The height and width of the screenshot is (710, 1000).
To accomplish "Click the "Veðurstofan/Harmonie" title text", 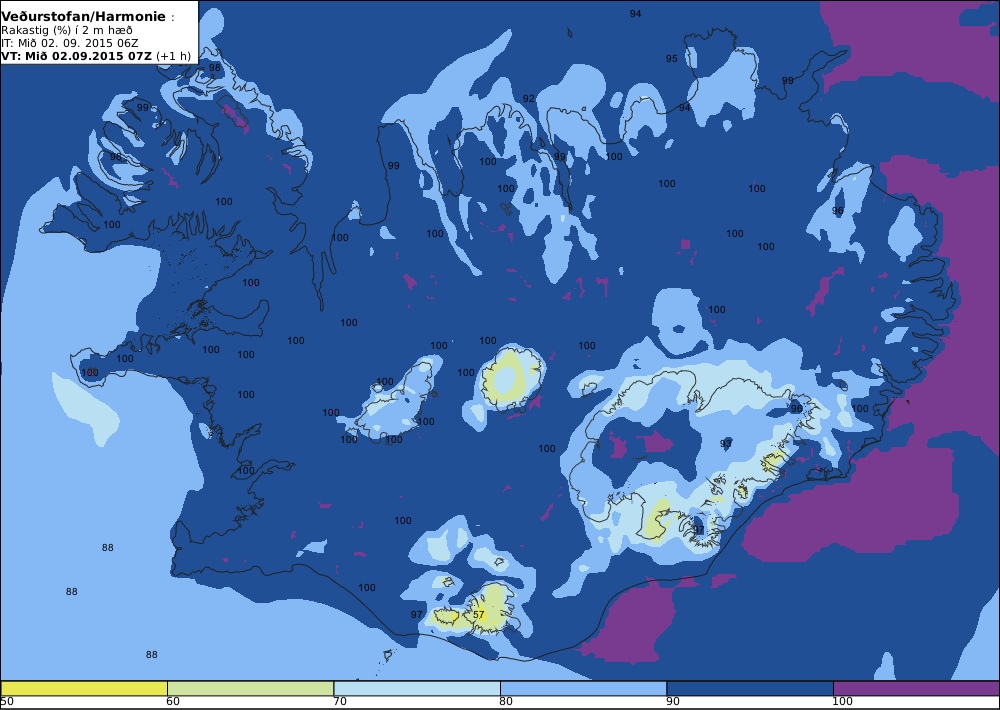I will tap(84, 17).
